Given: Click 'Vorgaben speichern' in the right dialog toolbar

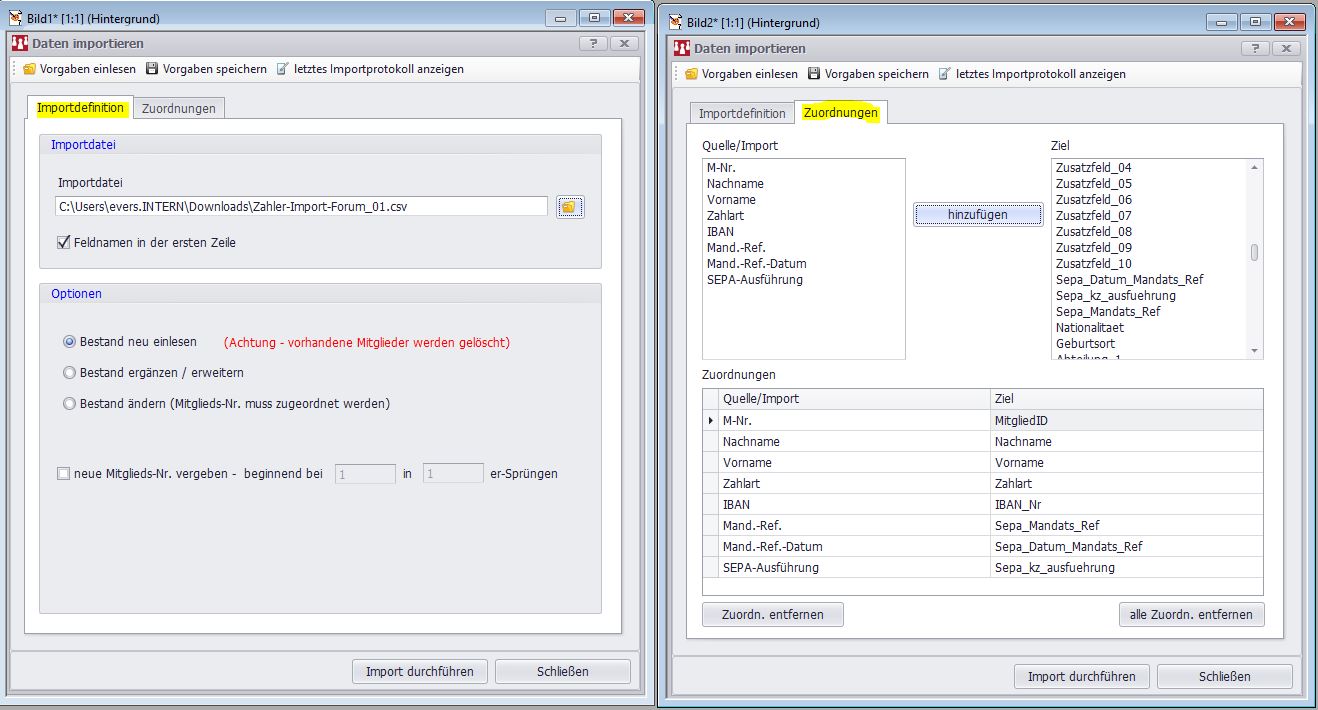Looking at the screenshot, I should (x=868, y=74).
